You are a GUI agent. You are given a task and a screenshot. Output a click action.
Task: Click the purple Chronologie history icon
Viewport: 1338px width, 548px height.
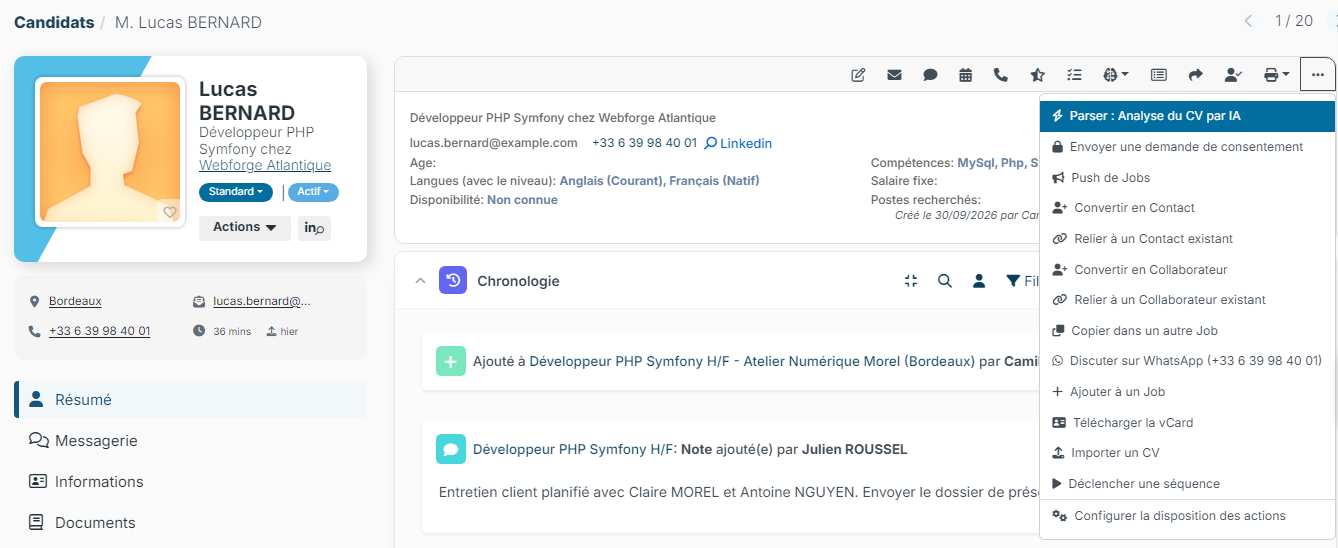[453, 281]
